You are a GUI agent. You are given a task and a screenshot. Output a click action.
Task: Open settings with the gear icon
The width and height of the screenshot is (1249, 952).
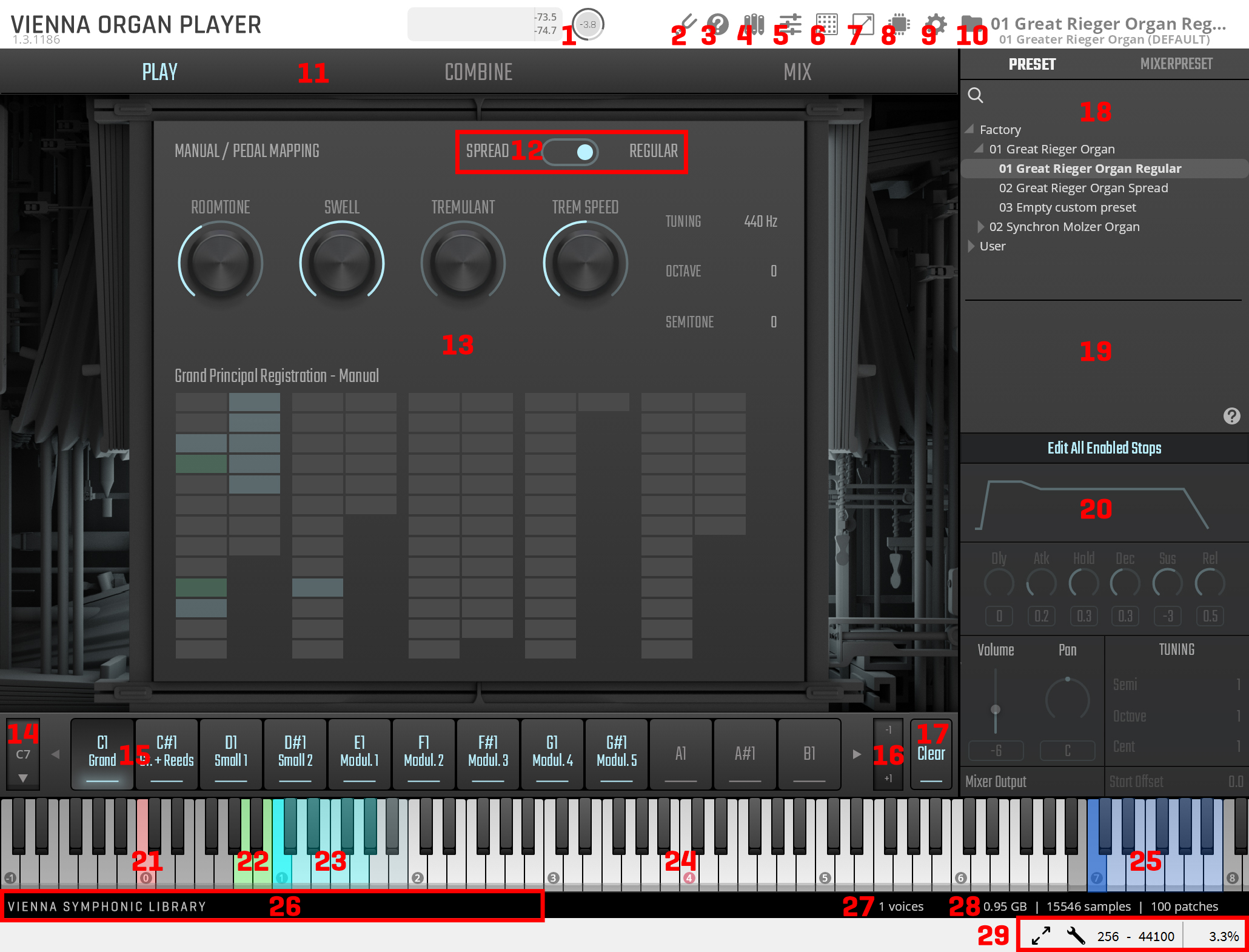click(937, 24)
